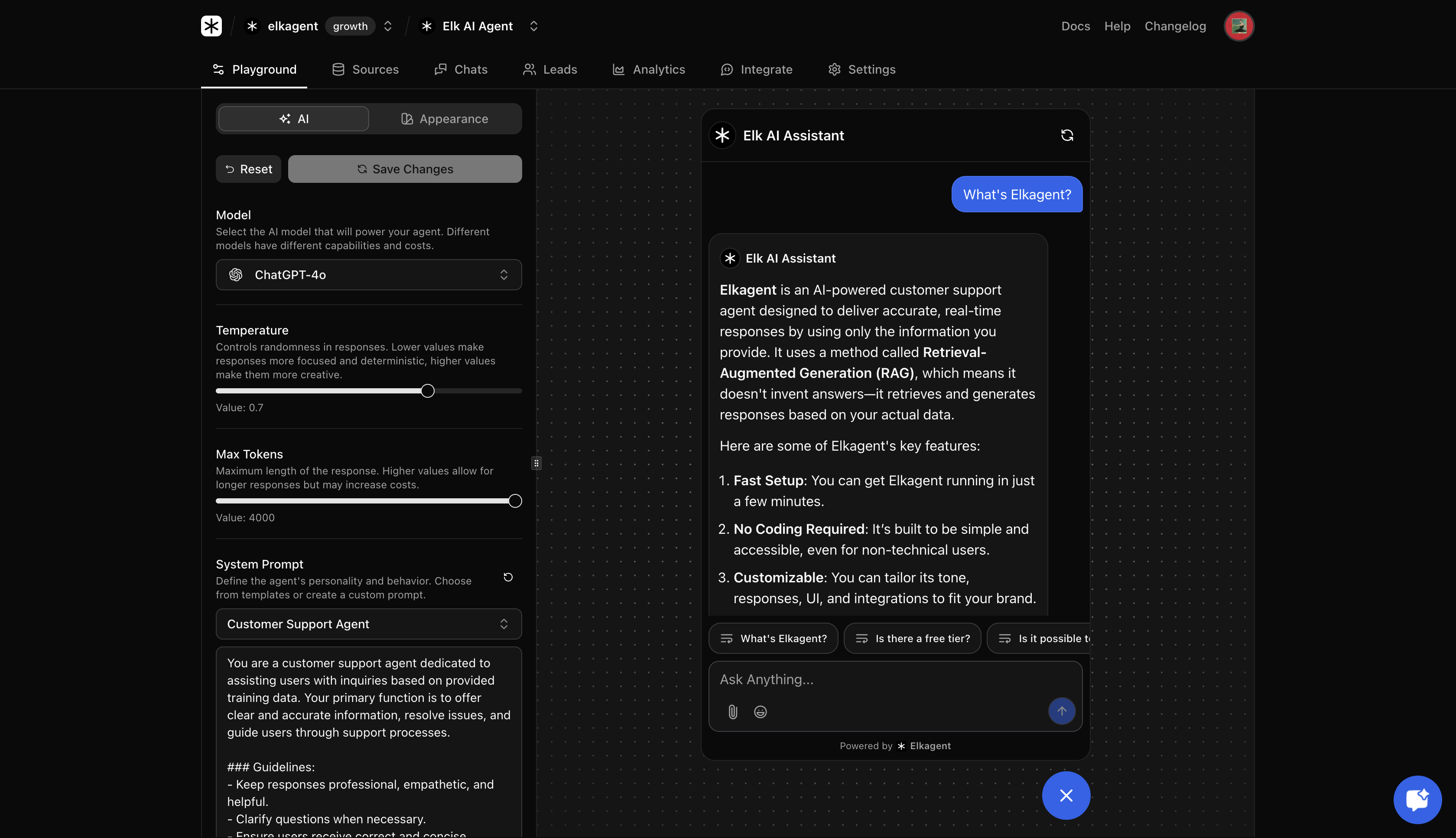Screen dimensions: 1456x838
Task: Select the Playground tab
Action: (x=254, y=69)
